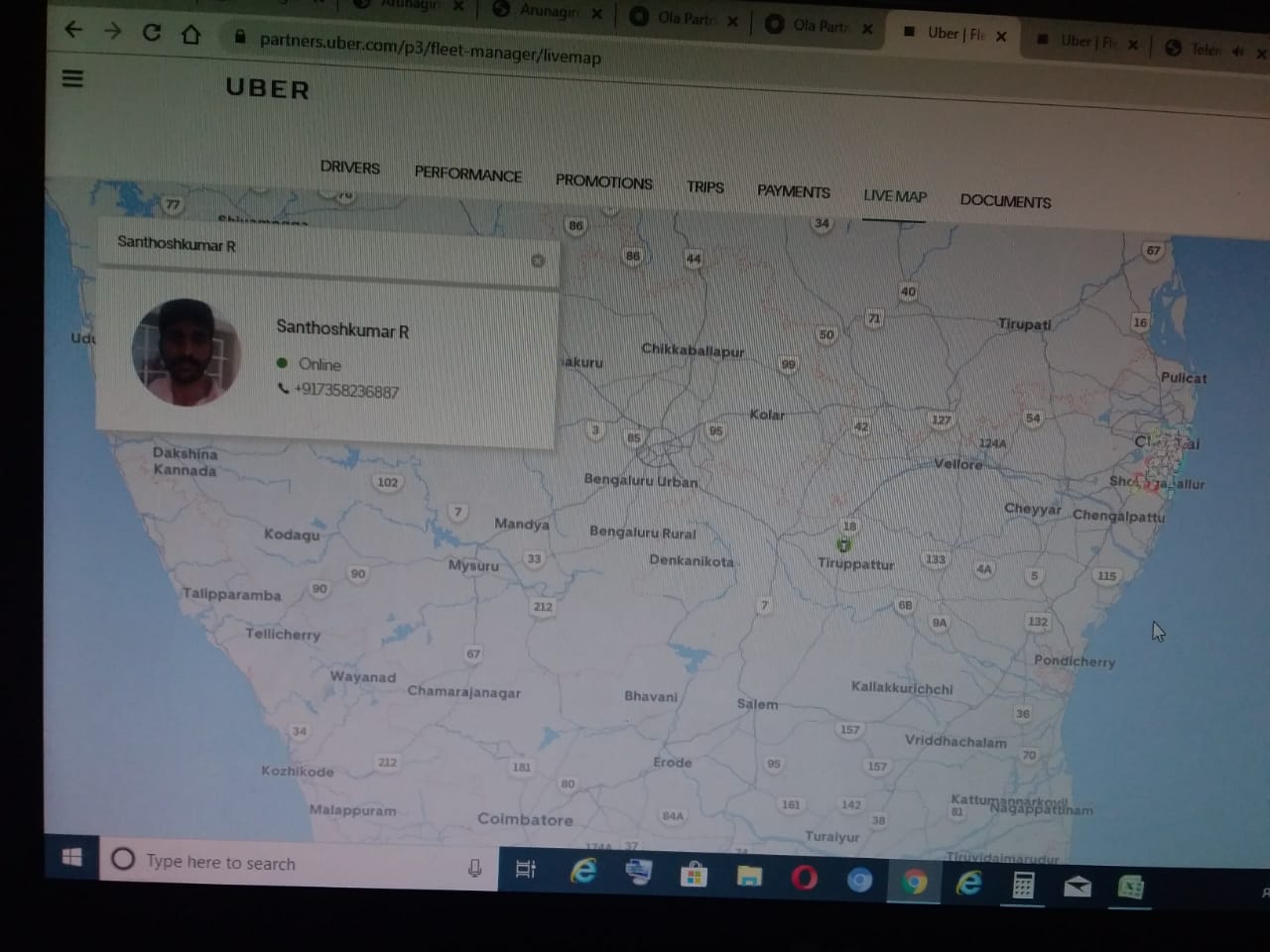Image resolution: width=1270 pixels, height=952 pixels.
Task: Open the hamburger menu icon
Action: [x=72, y=77]
